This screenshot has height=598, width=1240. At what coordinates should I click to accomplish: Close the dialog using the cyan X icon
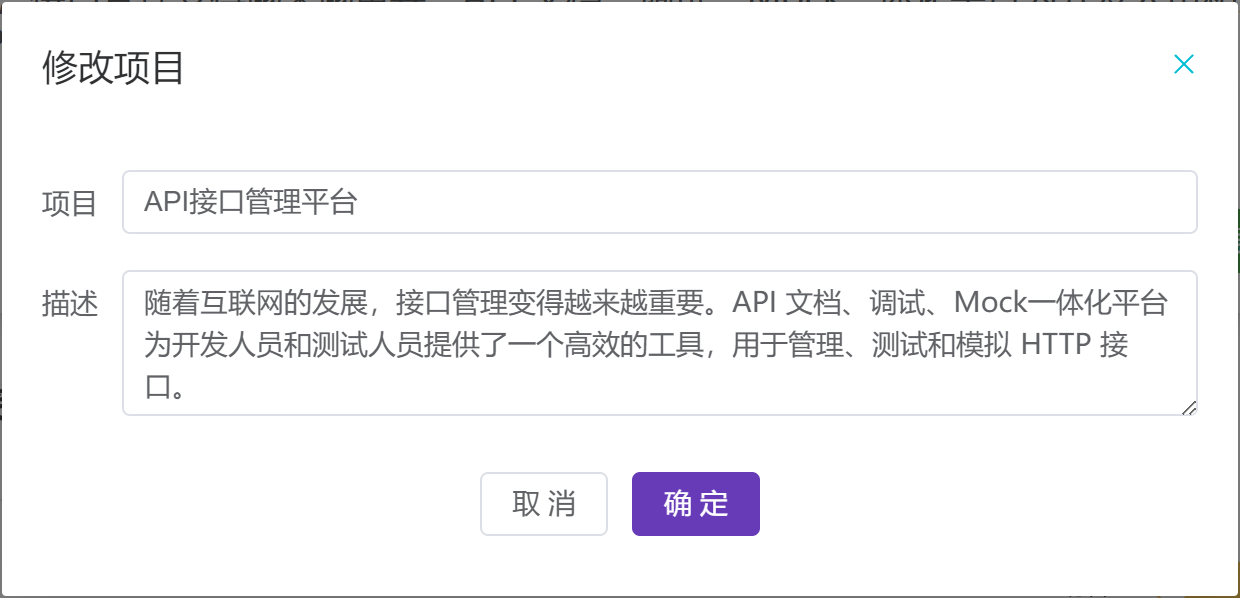tap(1184, 64)
